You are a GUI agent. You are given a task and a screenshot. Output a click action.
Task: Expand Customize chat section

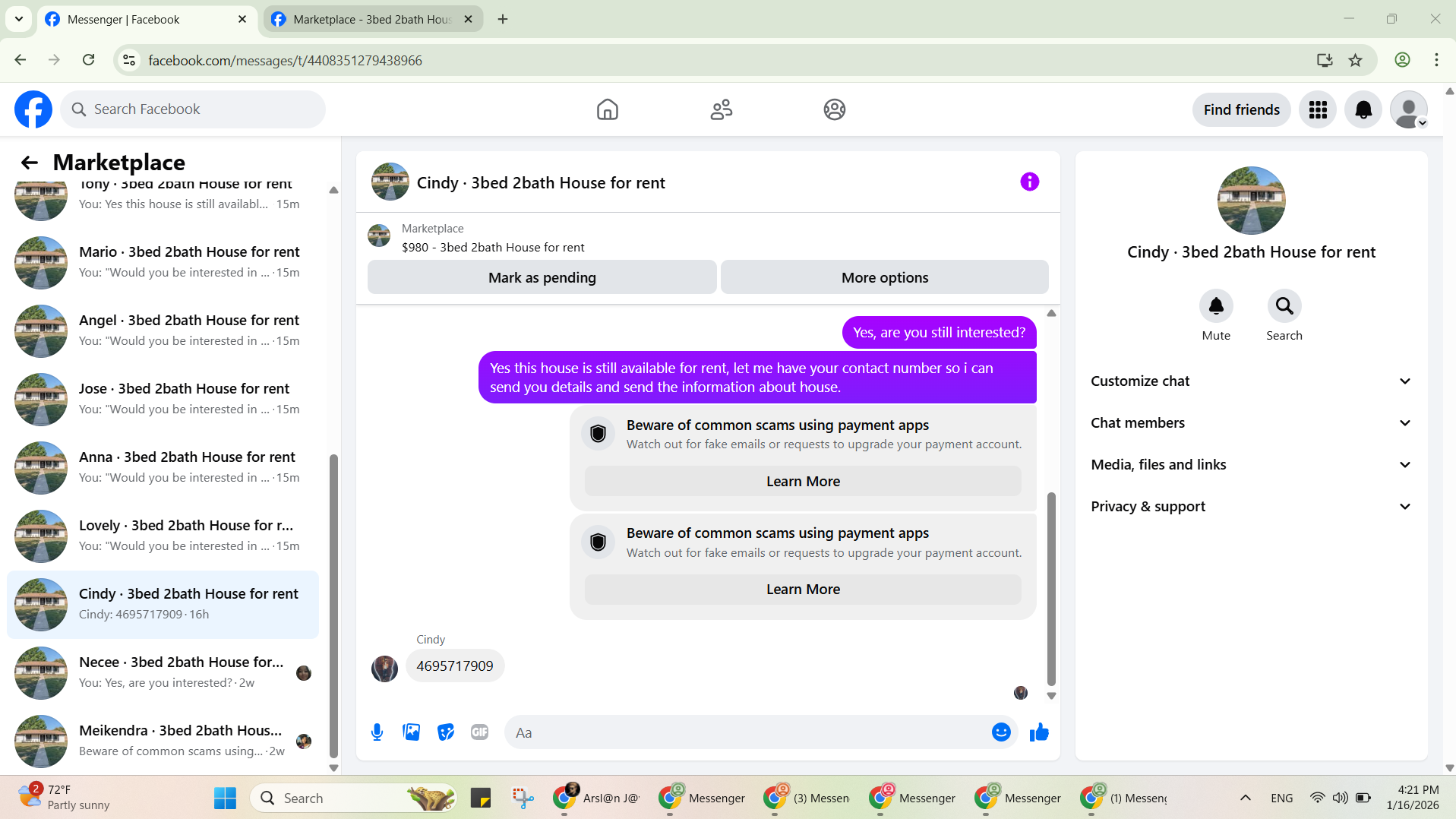coord(1251,381)
